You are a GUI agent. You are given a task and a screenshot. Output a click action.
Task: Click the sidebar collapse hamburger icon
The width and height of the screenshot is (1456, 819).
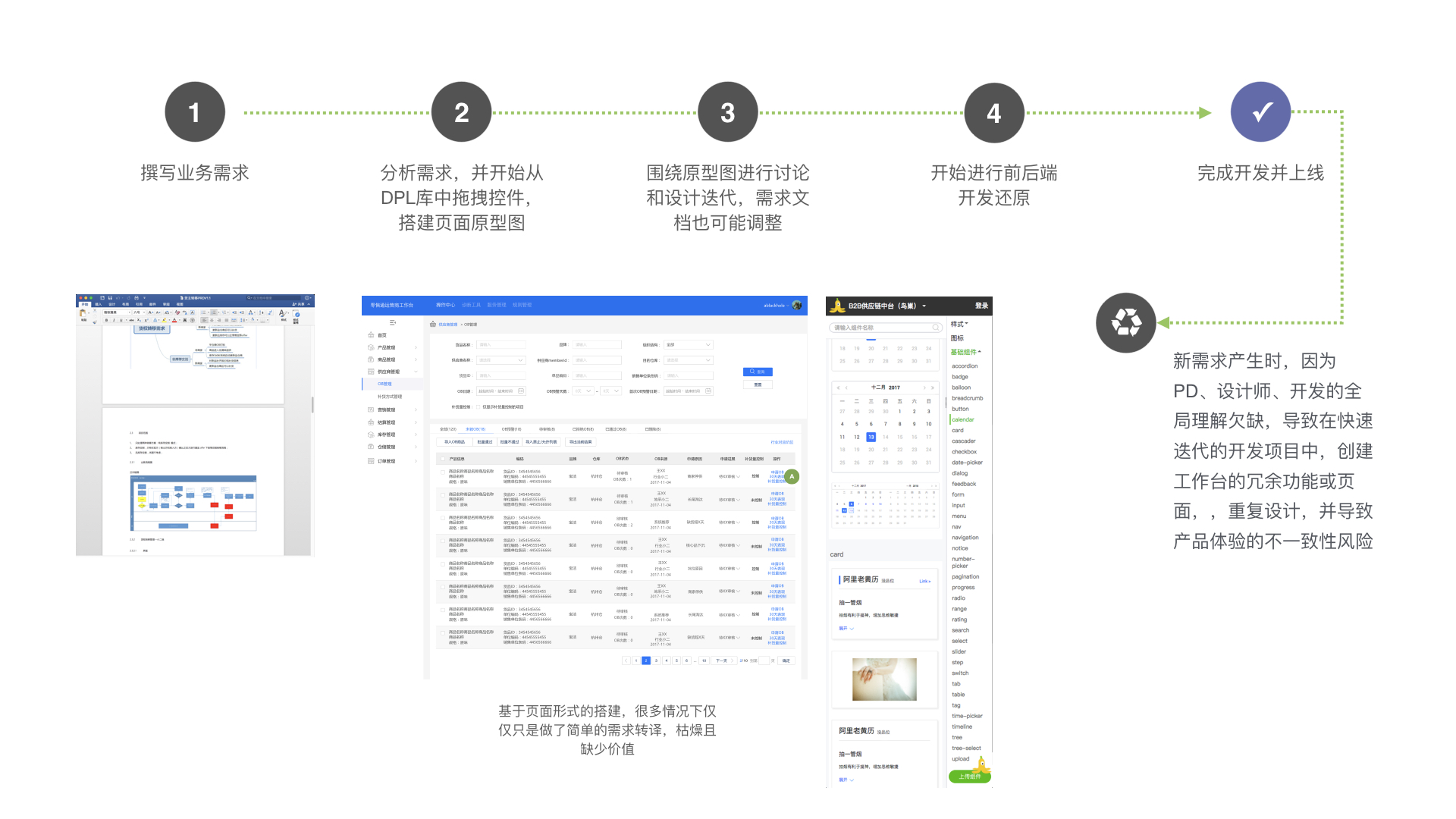coord(392,322)
